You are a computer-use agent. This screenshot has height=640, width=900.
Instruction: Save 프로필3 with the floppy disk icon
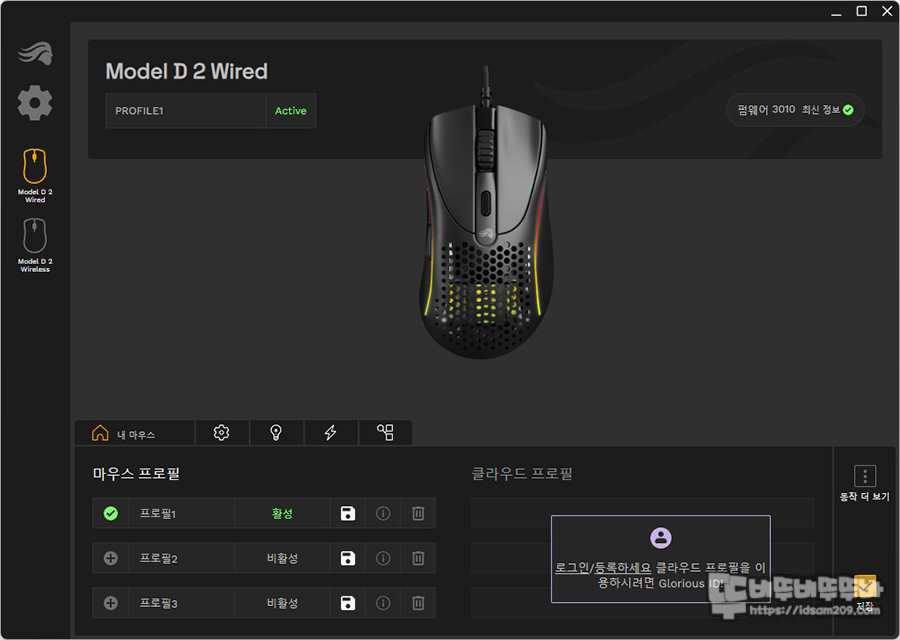point(348,603)
